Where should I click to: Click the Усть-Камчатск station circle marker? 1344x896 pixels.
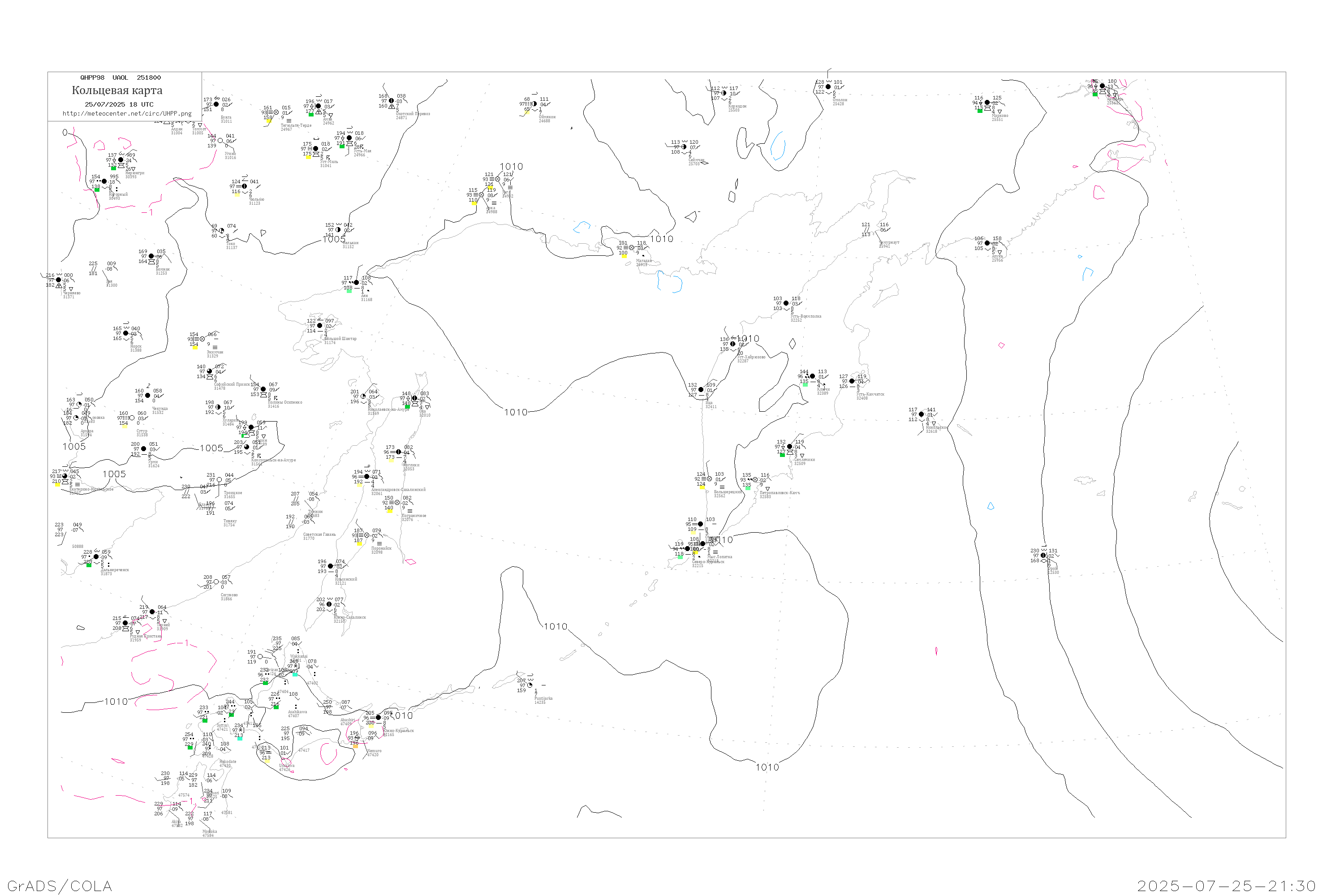[852, 381]
